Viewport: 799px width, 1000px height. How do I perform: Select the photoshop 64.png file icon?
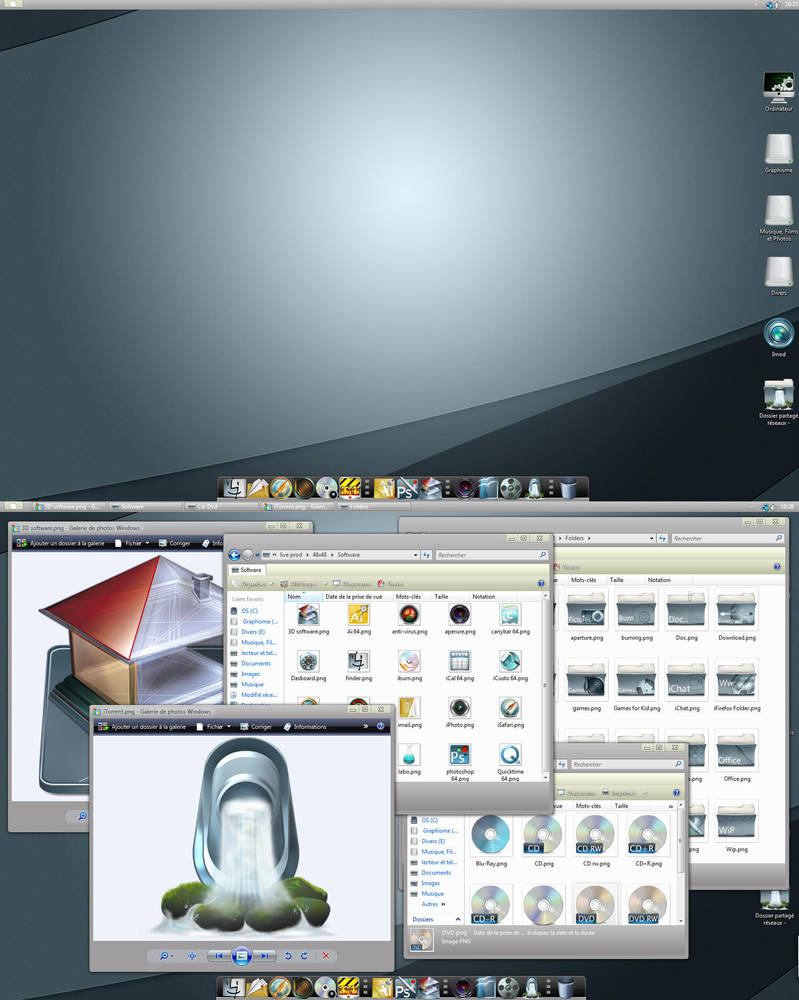[x=459, y=755]
